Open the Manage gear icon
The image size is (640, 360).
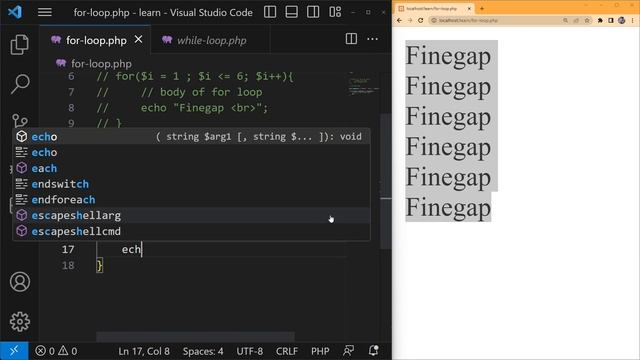(x=20, y=322)
